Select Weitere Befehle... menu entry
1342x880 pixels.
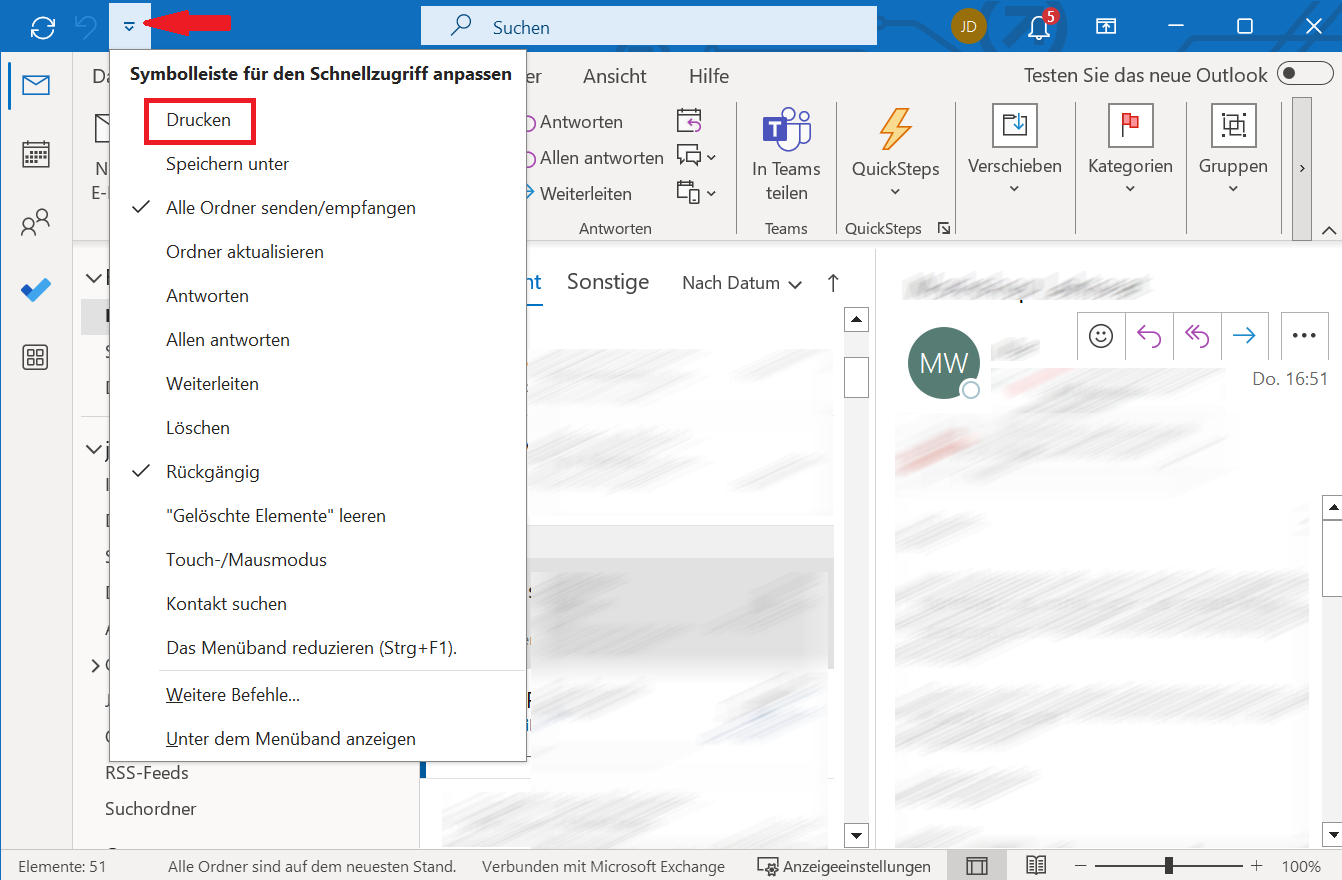coord(318,695)
